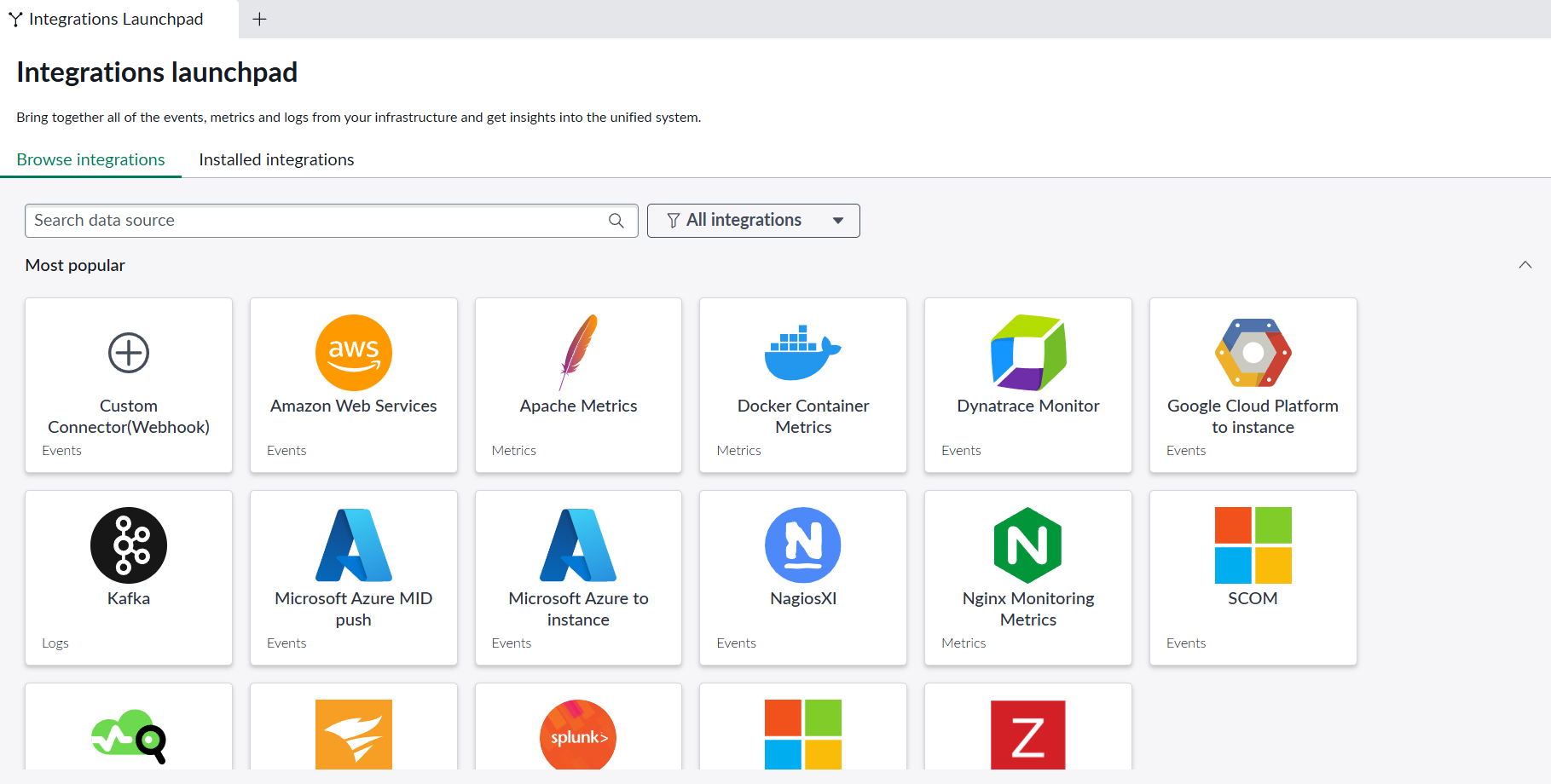The width and height of the screenshot is (1551, 784).
Task: Click the Docker whale icon
Action: pos(803,352)
